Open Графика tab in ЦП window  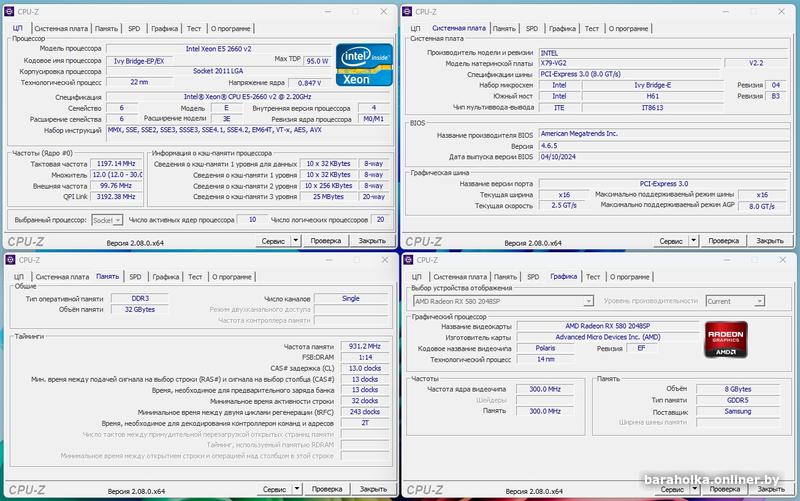pyautogui.click(x=165, y=29)
